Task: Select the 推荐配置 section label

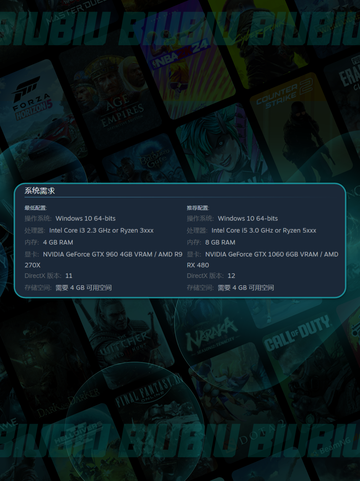Action: (x=197, y=208)
